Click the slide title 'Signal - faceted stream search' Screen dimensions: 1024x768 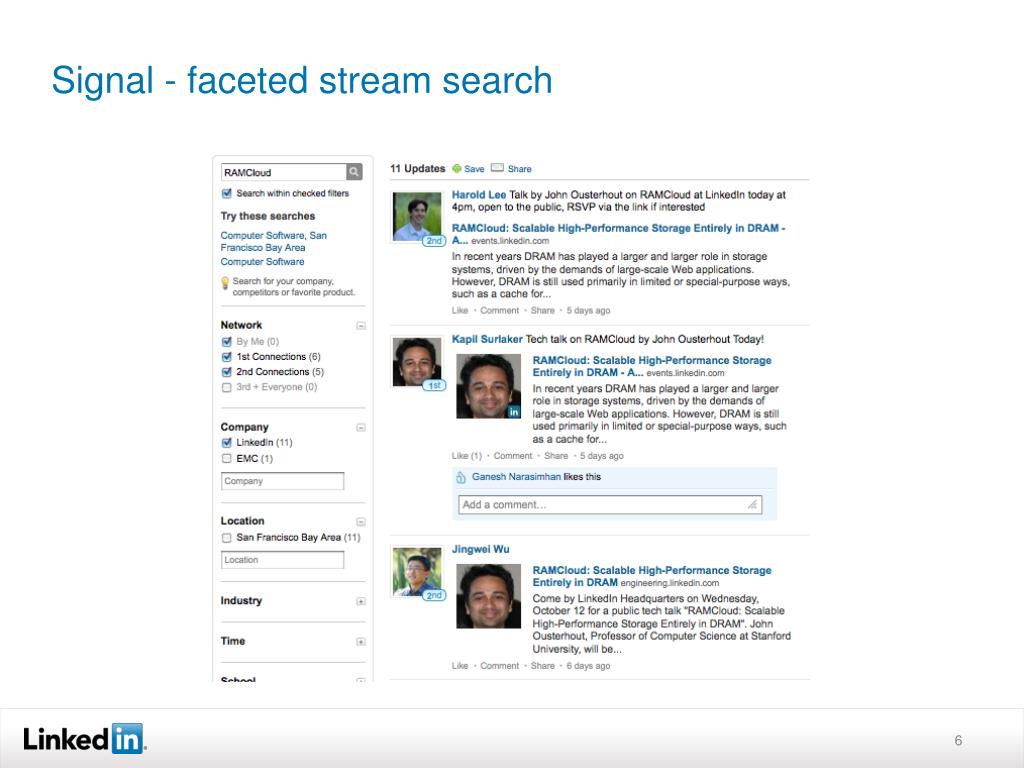point(302,80)
